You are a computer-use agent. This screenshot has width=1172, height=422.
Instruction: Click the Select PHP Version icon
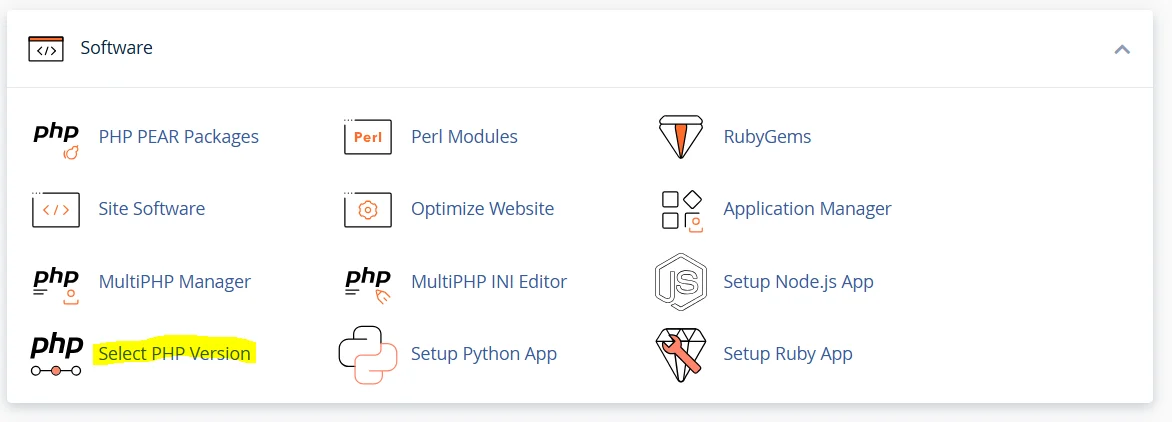tap(56, 355)
